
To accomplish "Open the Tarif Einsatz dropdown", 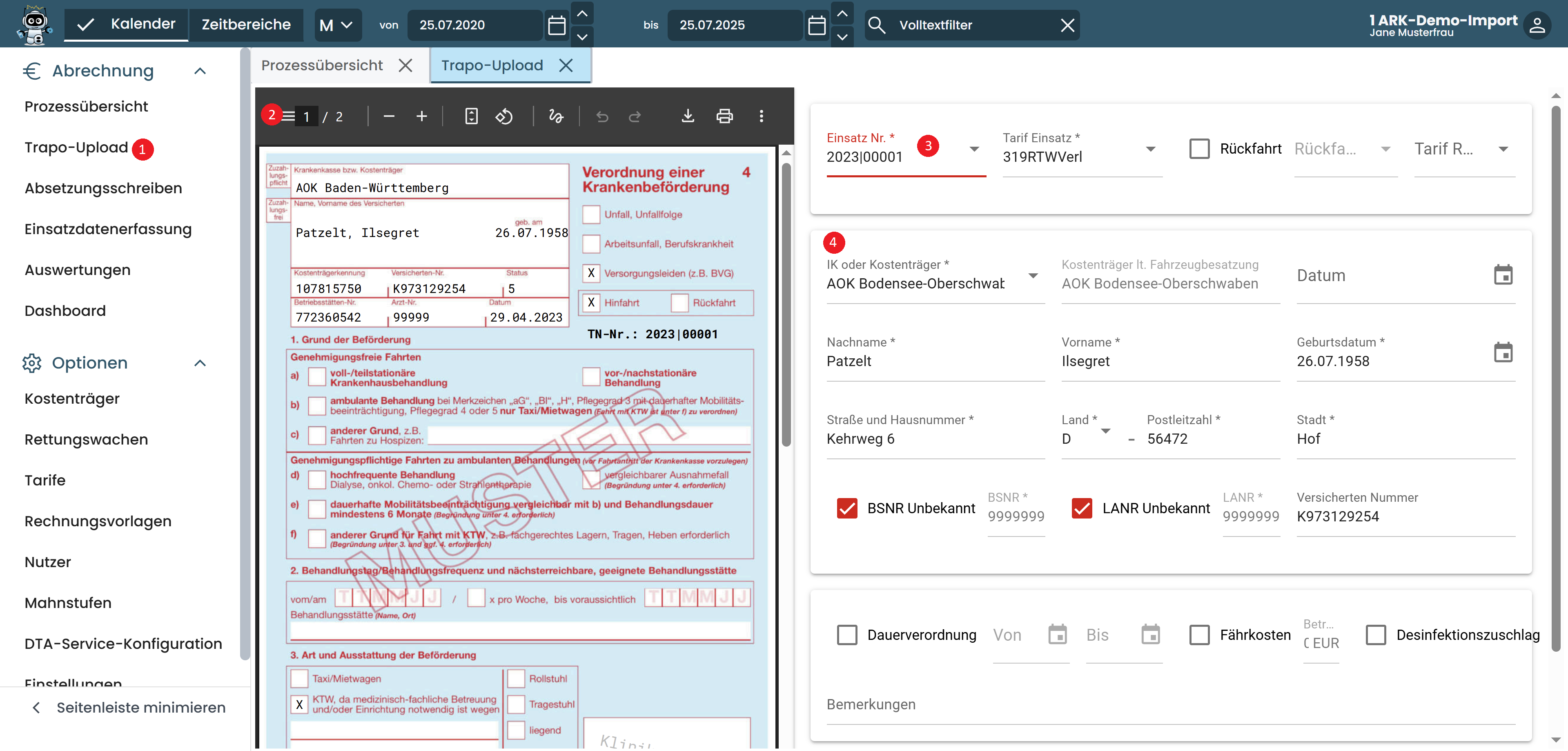I will (x=1150, y=149).
